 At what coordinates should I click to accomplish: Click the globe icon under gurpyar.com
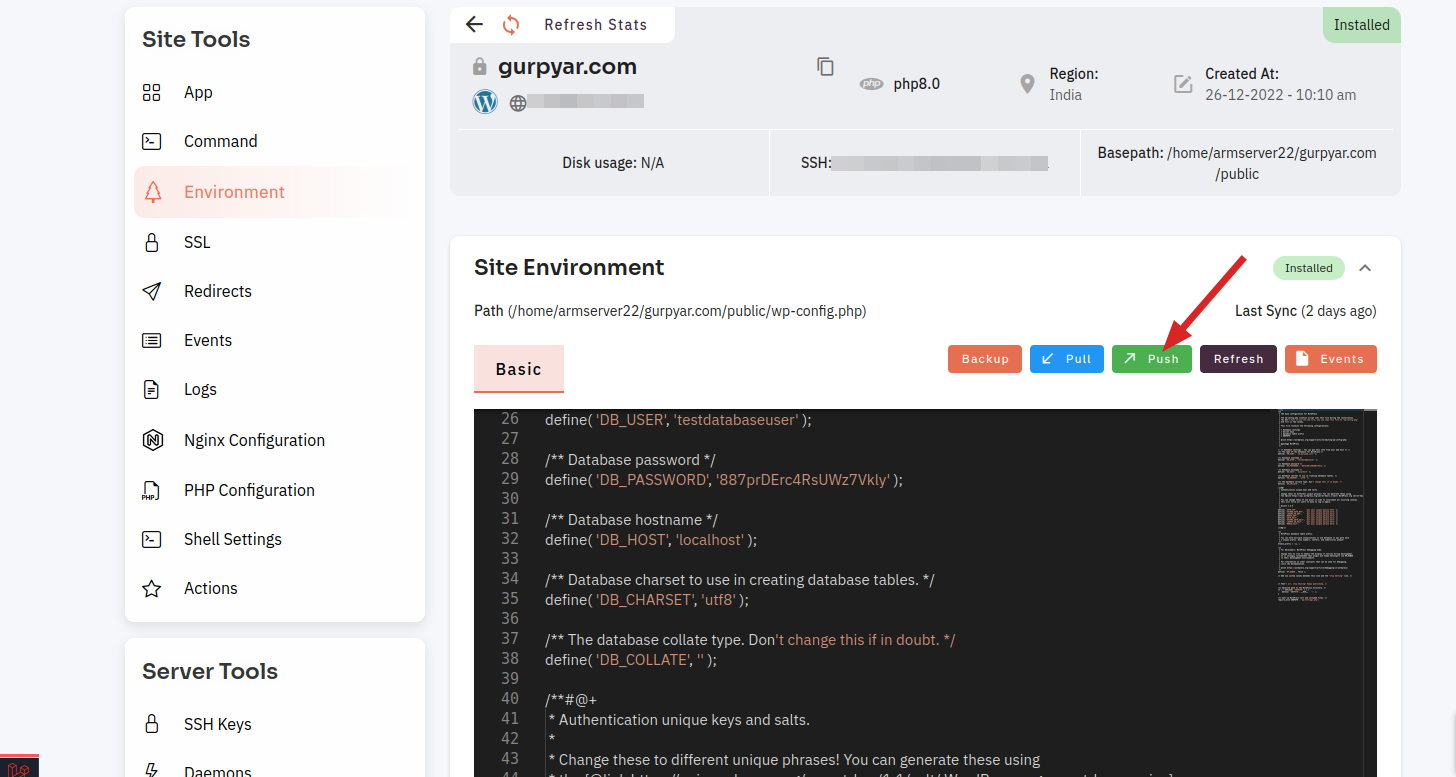tap(518, 102)
